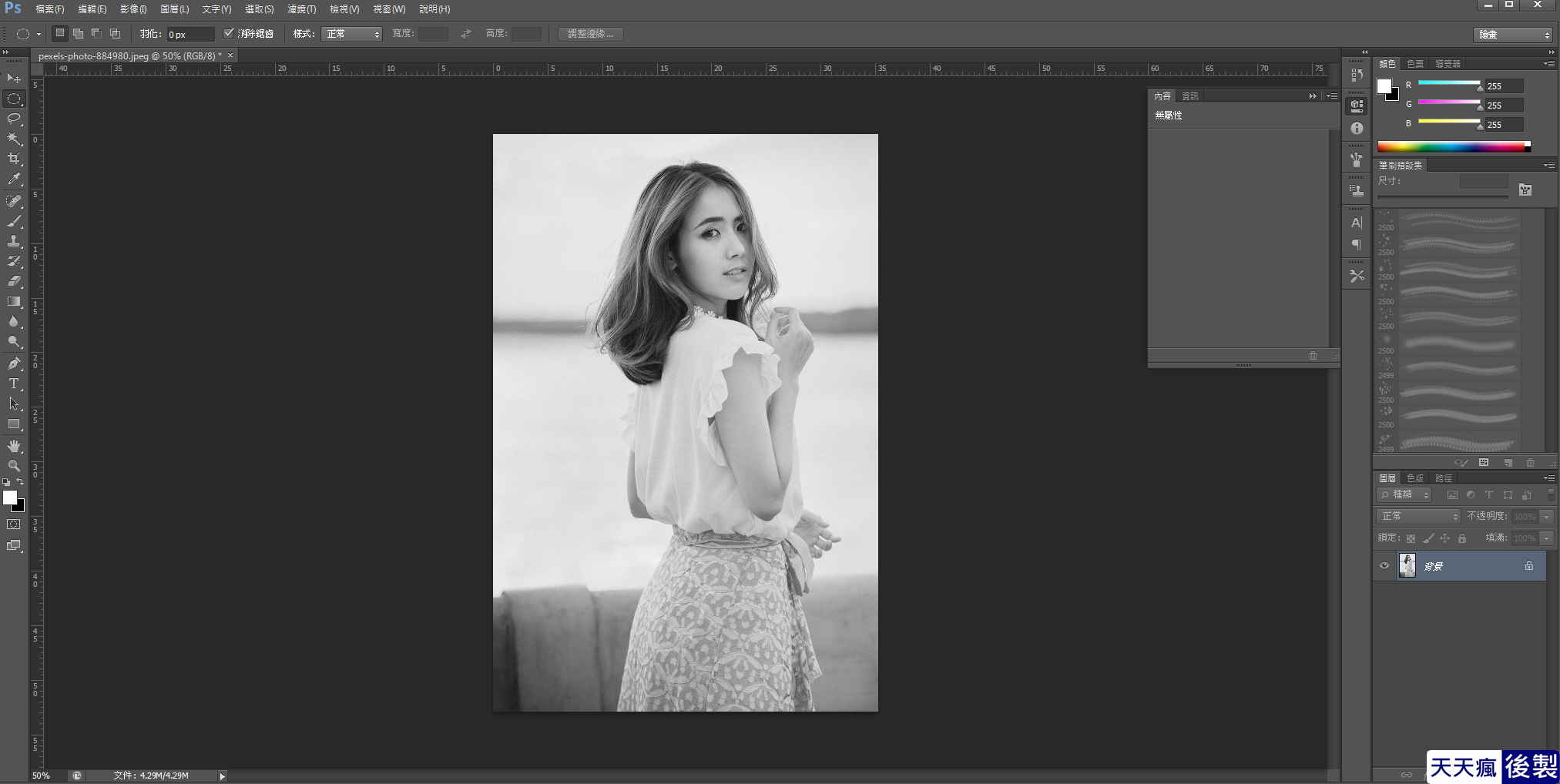
Task: Select the Hand tool
Action: [14, 446]
